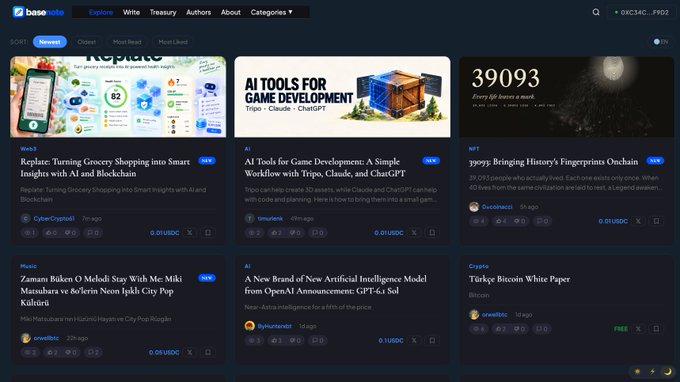
Task: Select the moon dark theme option
Action: pyautogui.click(x=667, y=371)
